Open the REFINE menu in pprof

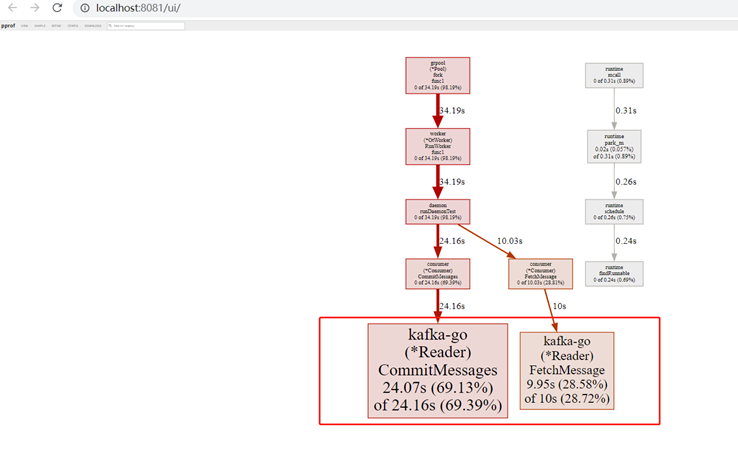[x=56, y=25]
